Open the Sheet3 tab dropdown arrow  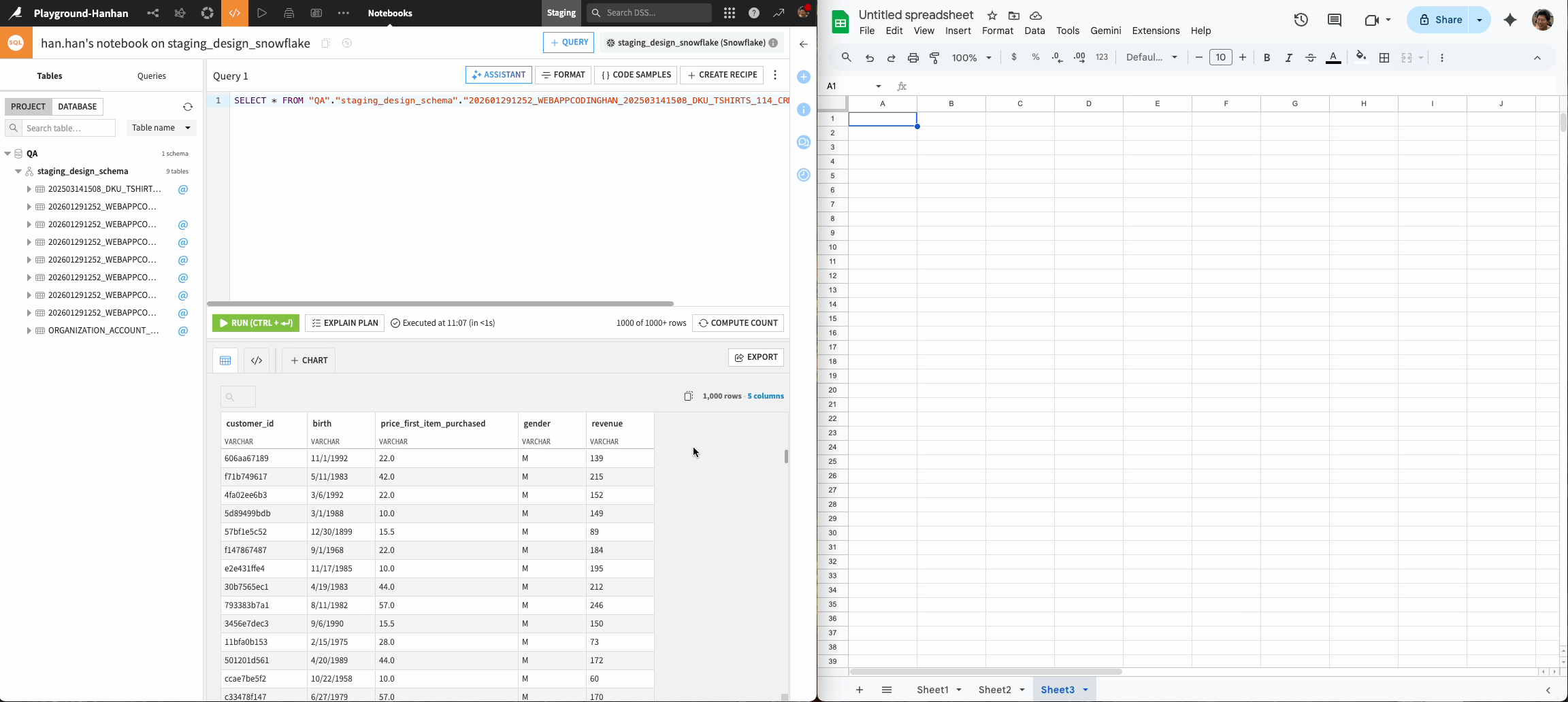[x=1085, y=690]
